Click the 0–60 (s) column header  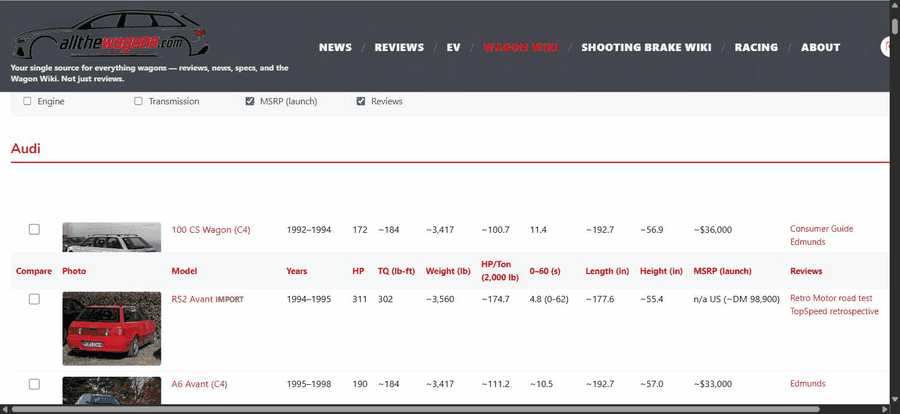(x=545, y=271)
